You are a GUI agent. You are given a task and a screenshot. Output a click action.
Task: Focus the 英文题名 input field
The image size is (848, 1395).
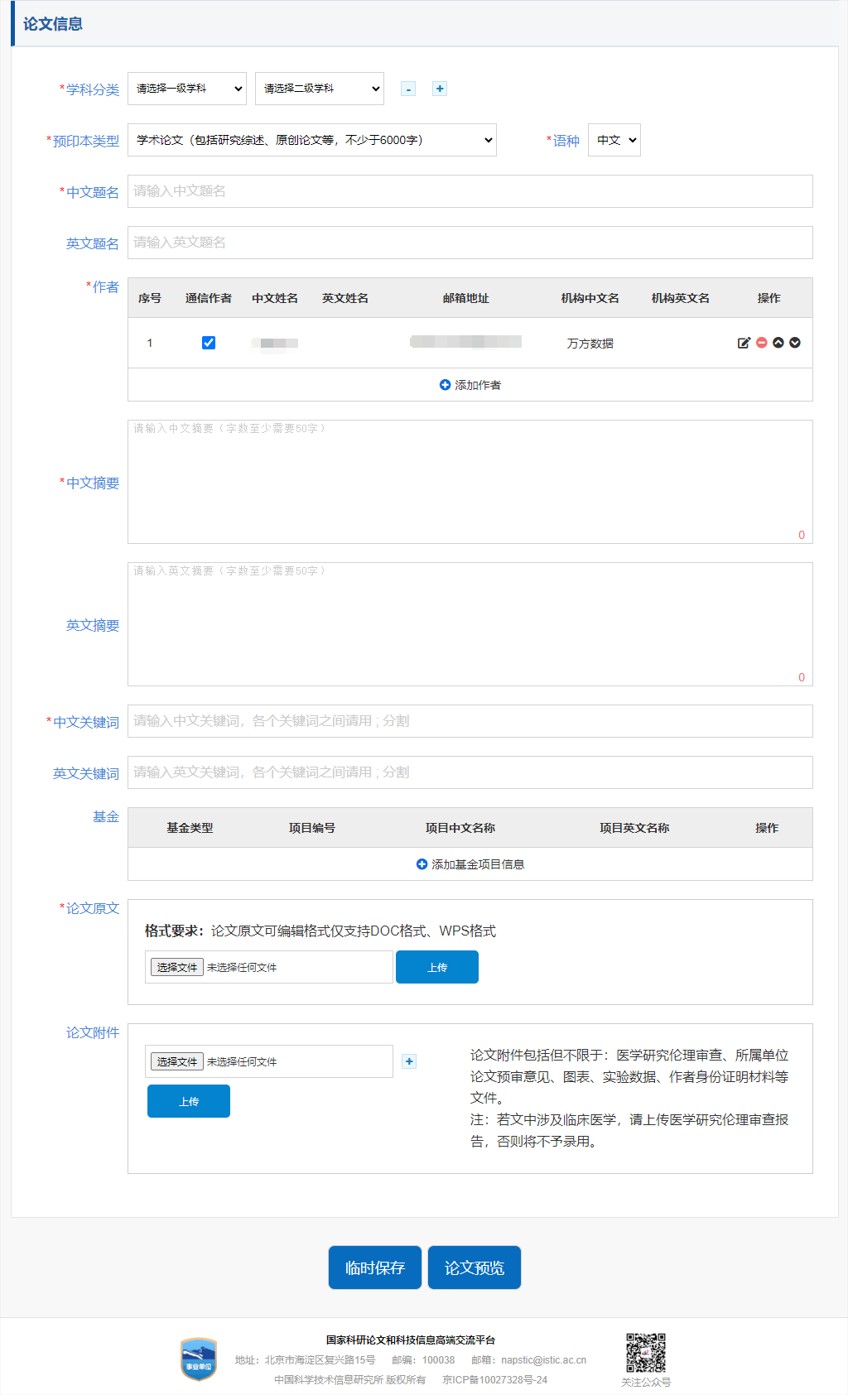(470, 242)
